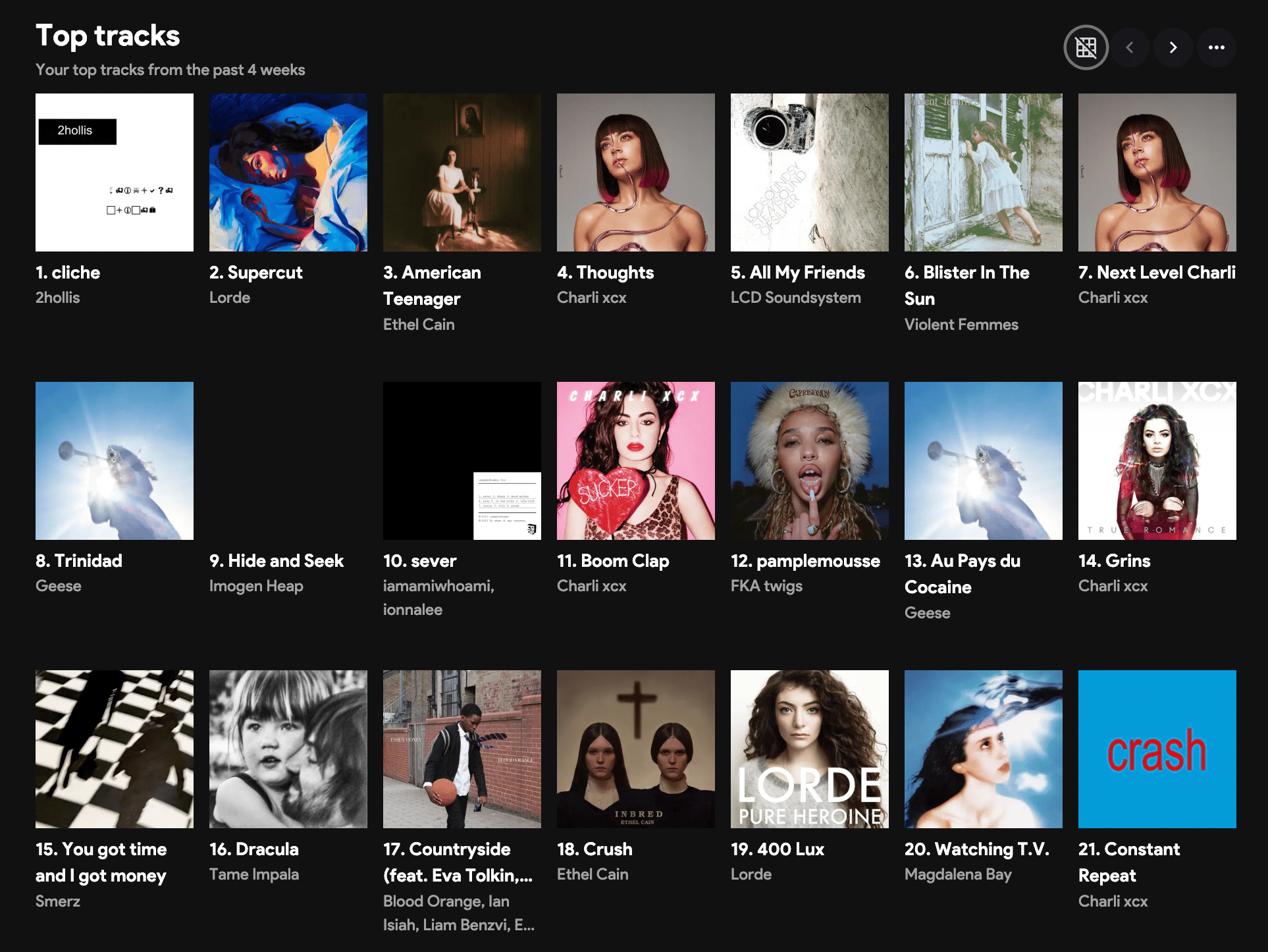This screenshot has width=1268, height=952.
Task: Visit artists iamamiwhoami, ionnalee under sever
Action: point(438,598)
